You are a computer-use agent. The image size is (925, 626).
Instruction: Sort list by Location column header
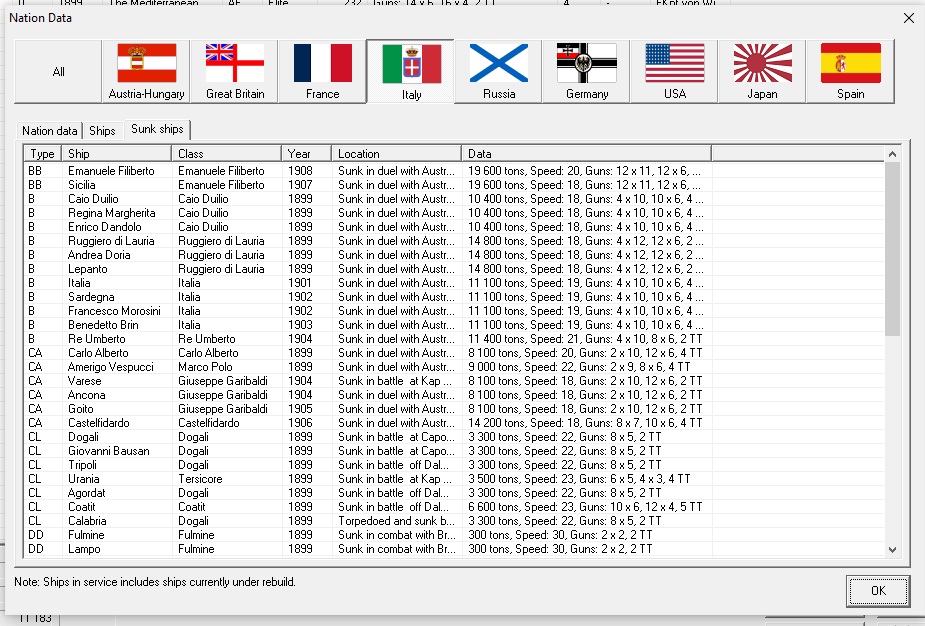point(396,153)
